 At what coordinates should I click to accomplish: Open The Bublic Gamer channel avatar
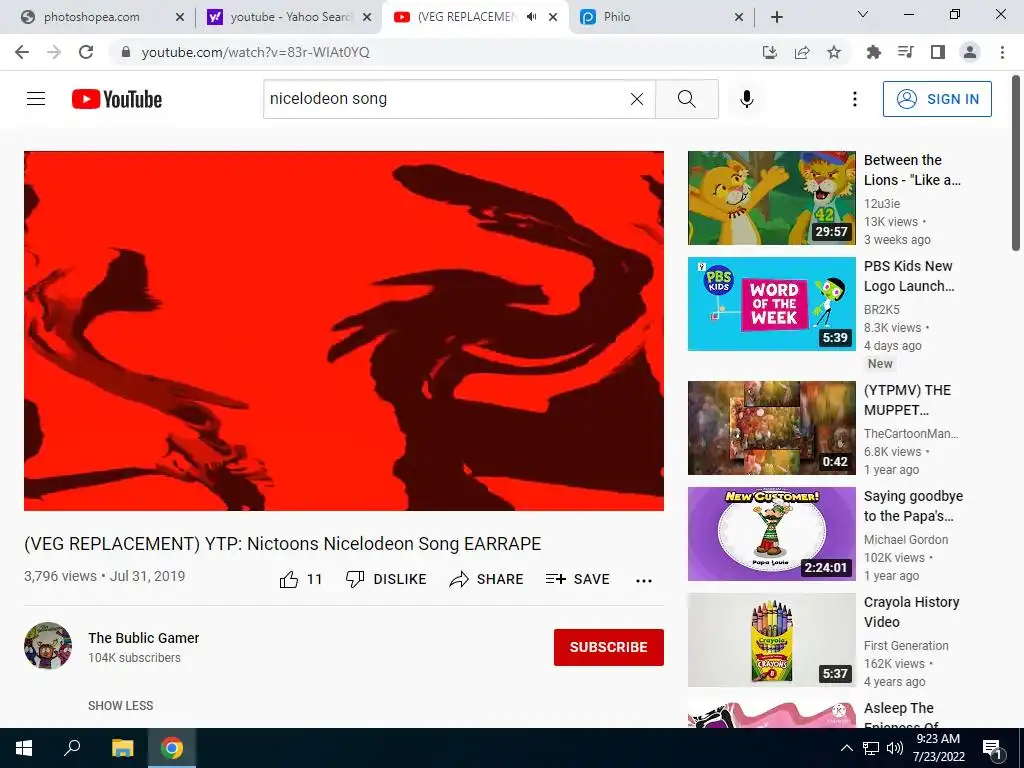48,646
